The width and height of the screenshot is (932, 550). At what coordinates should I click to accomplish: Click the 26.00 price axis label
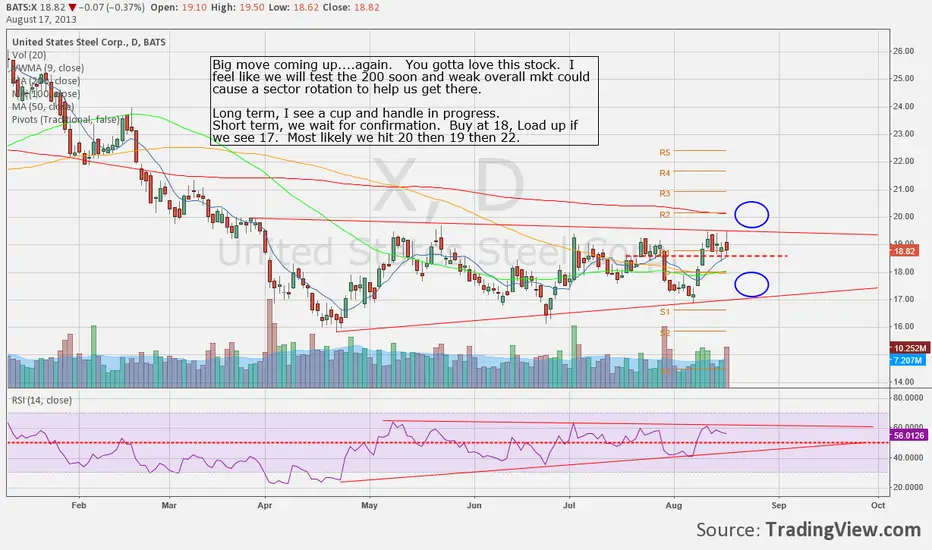(x=903, y=51)
